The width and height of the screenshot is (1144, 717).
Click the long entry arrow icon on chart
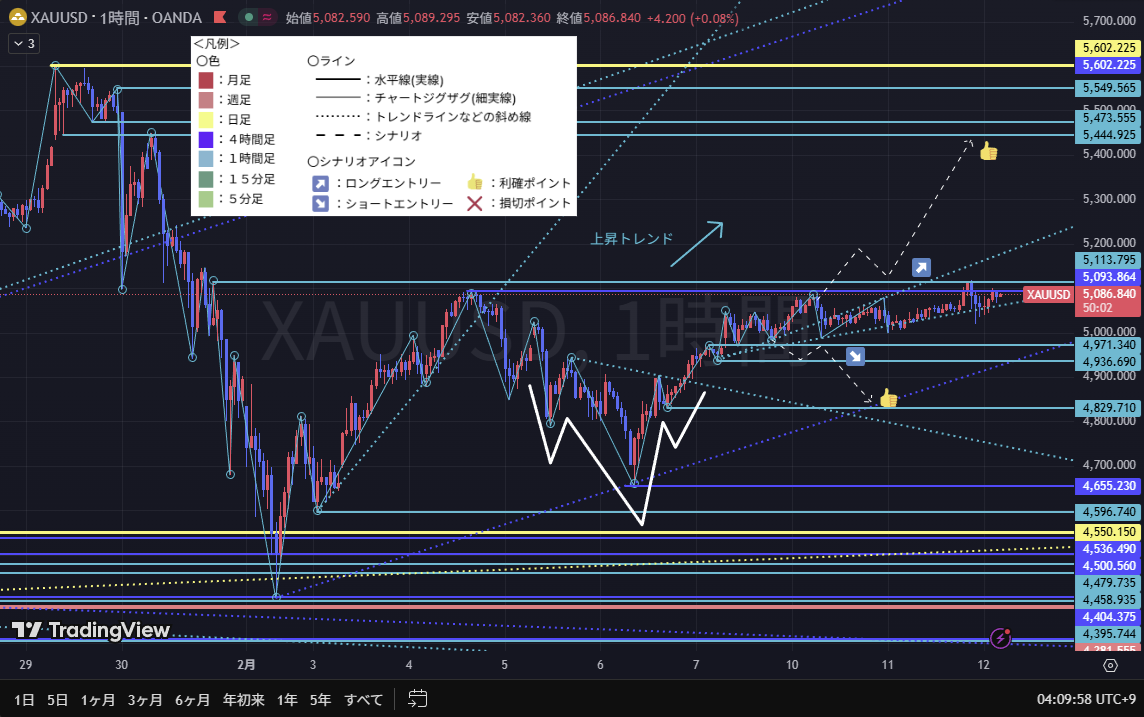point(921,268)
